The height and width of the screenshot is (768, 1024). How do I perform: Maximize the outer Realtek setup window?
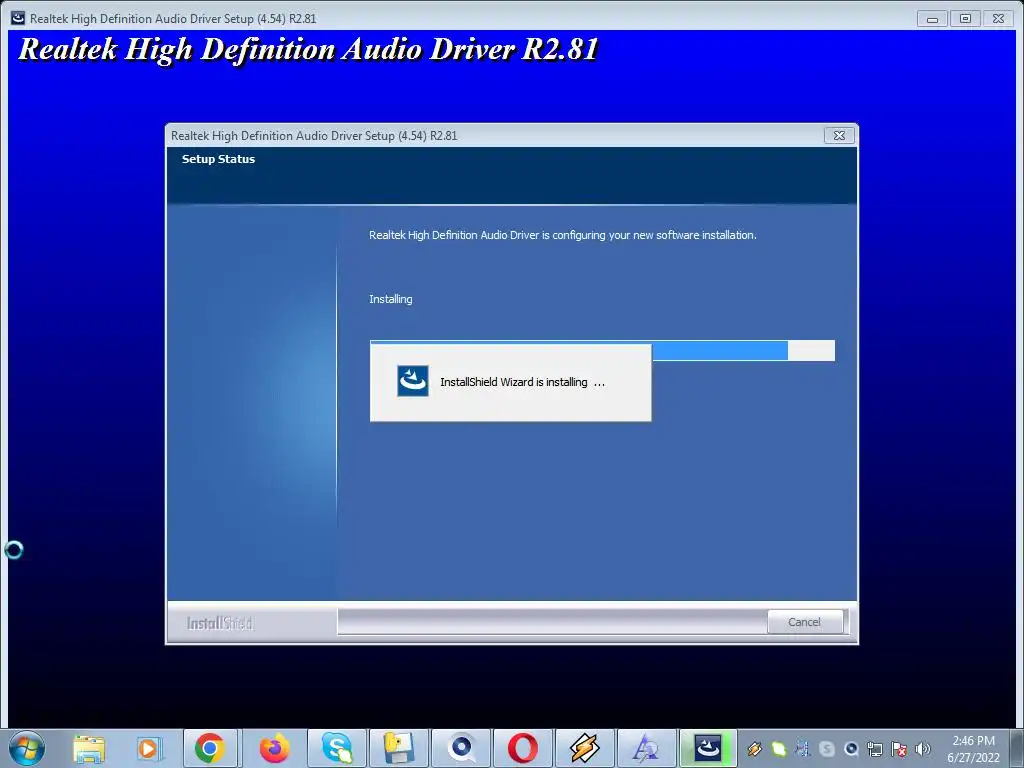(x=965, y=18)
